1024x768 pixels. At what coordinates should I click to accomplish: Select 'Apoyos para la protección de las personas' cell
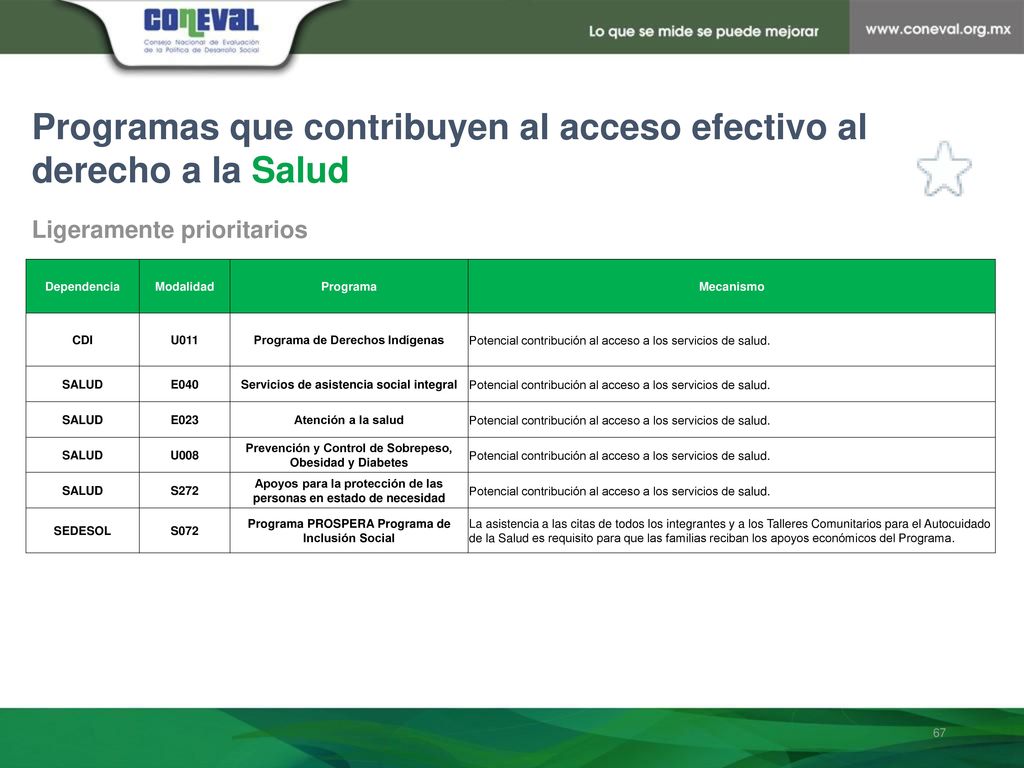(x=349, y=490)
